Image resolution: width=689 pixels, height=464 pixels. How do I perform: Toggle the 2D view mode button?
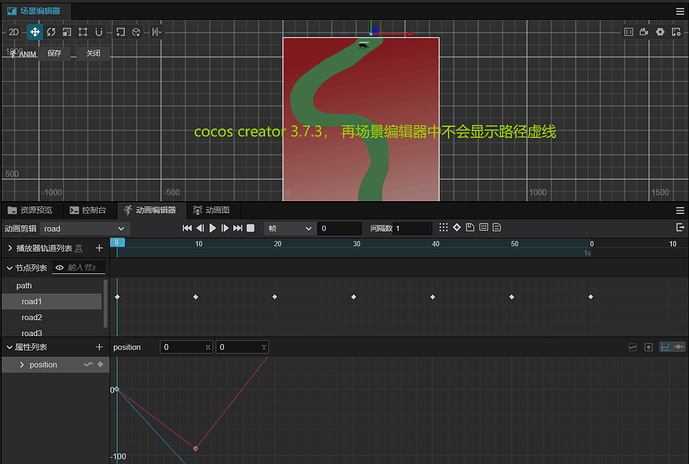(x=14, y=32)
